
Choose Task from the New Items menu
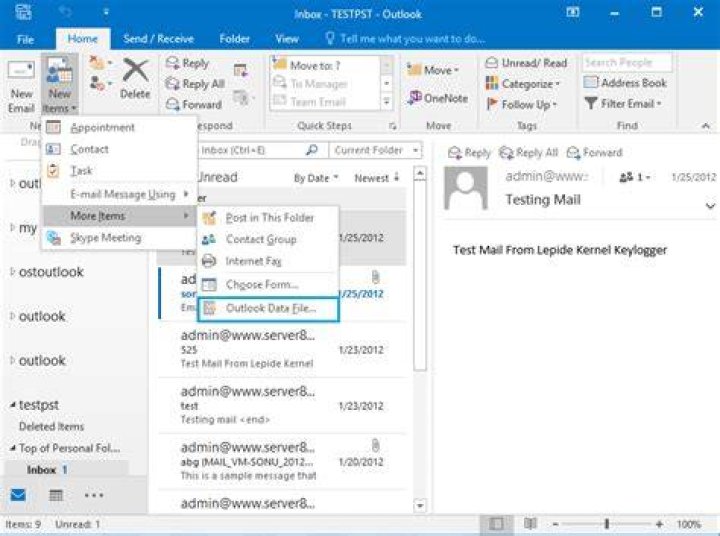pyautogui.click(x=118, y=170)
